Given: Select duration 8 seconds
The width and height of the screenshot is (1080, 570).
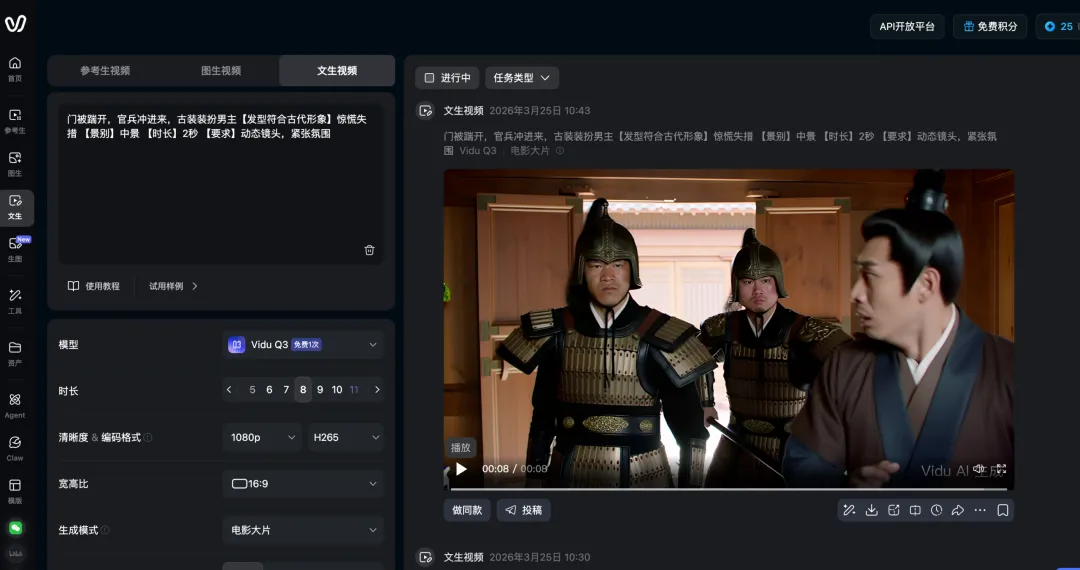Looking at the screenshot, I should pyautogui.click(x=303, y=390).
